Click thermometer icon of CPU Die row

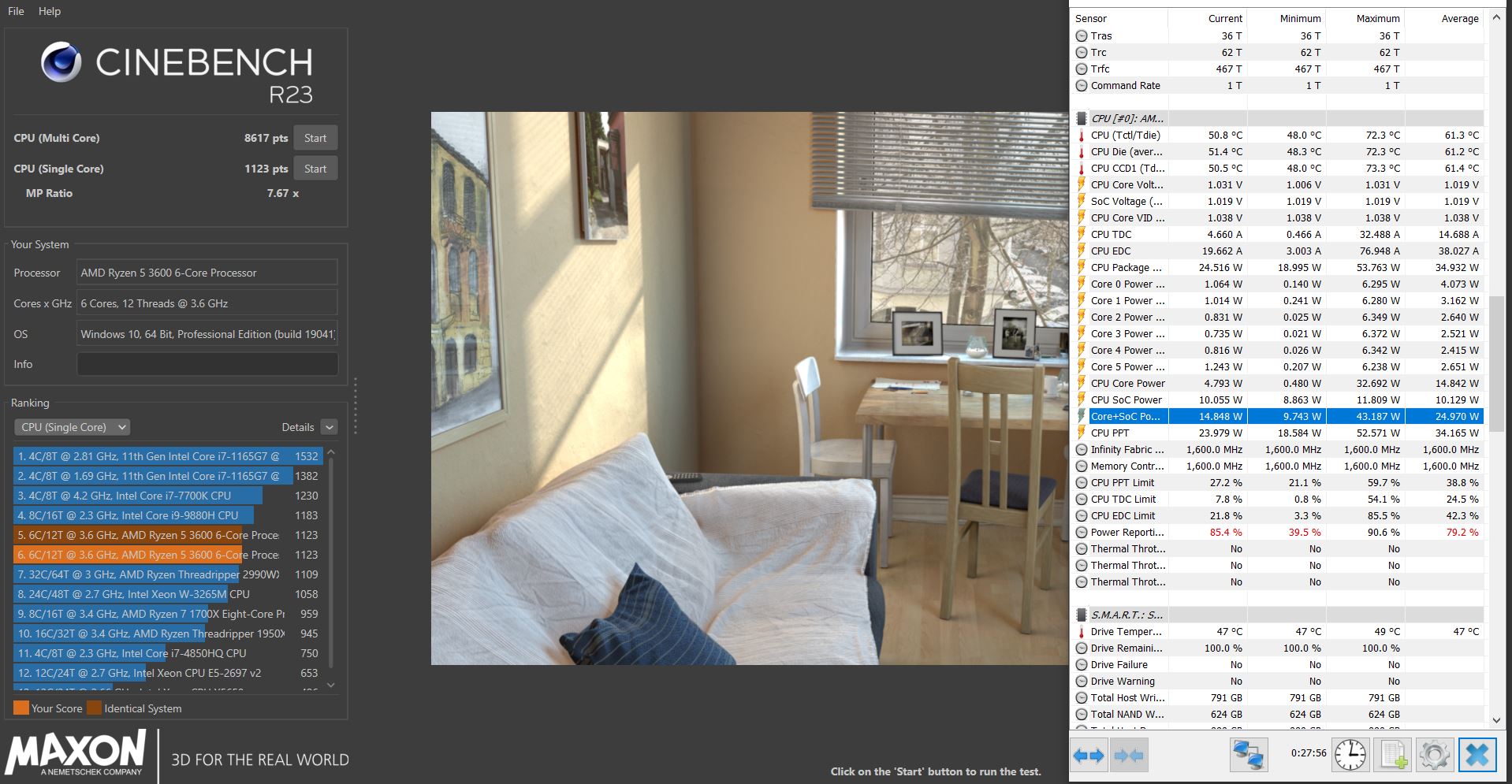click(x=1082, y=151)
